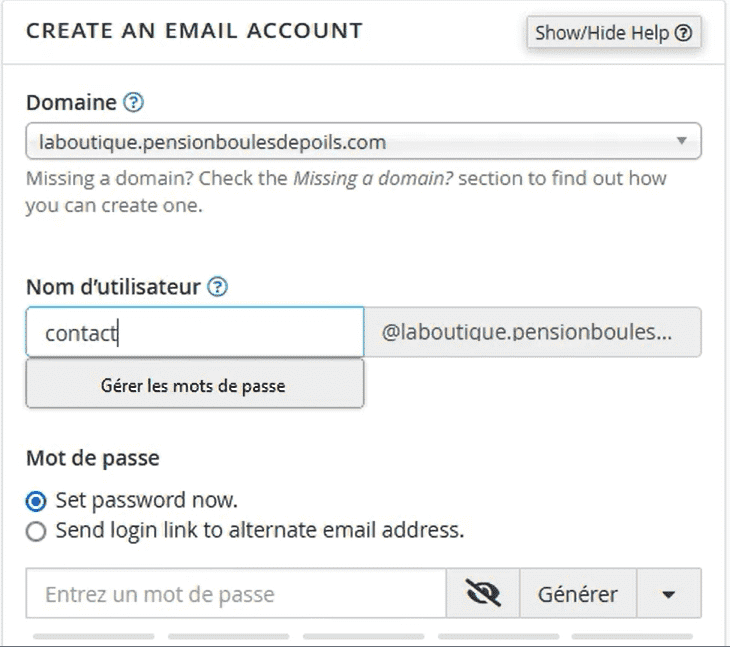Viewport: 730px width, 647px height.
Task: Click the arrow in the domain combo box
Action: click(x=682, y=141)
